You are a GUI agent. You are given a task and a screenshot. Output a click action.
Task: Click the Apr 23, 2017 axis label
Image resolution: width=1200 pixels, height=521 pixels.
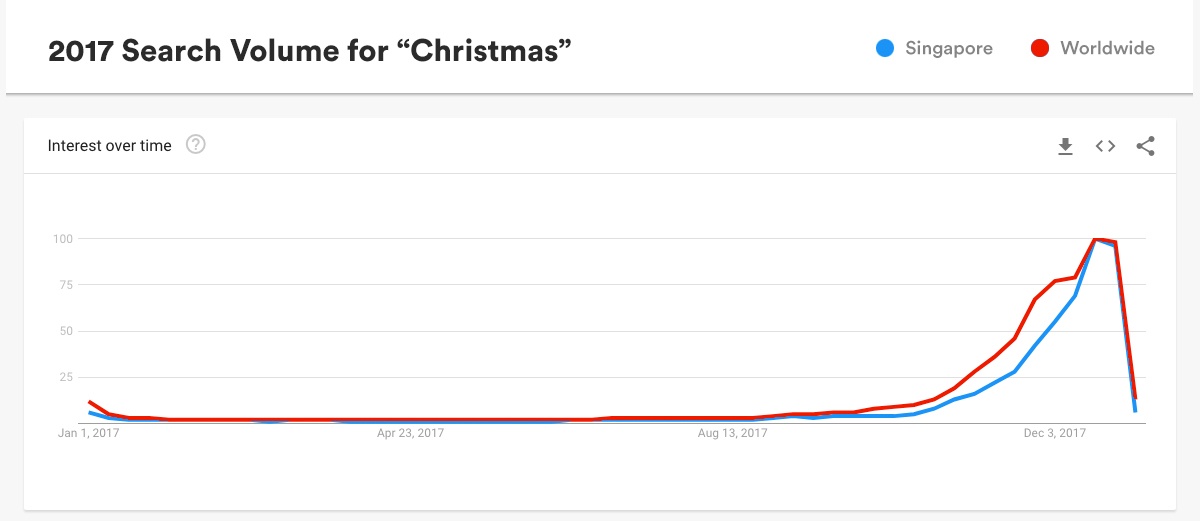(x=411, y=433)
